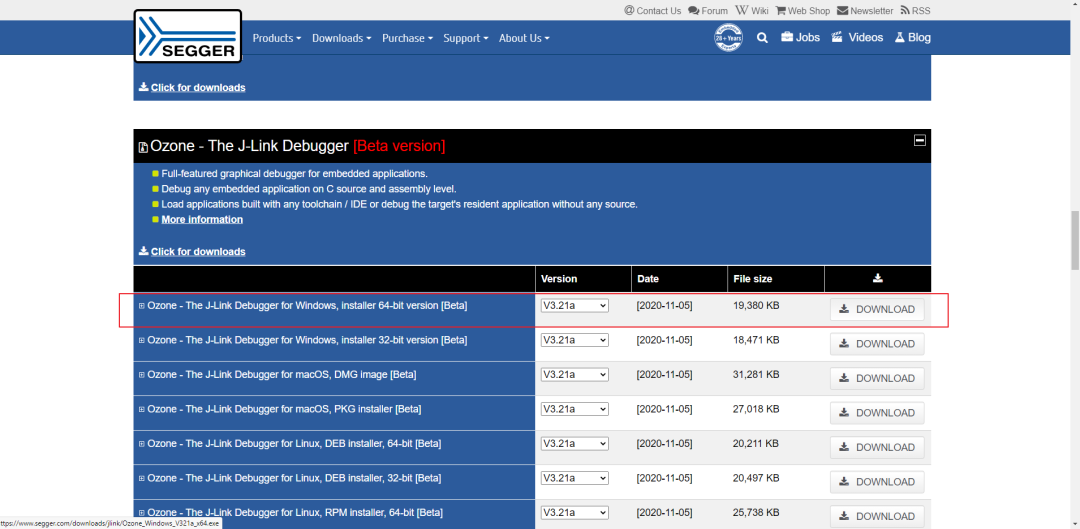The height and width of the screenshot is (529, 1080).
Task: Follow the More information link
Action: 202,219
